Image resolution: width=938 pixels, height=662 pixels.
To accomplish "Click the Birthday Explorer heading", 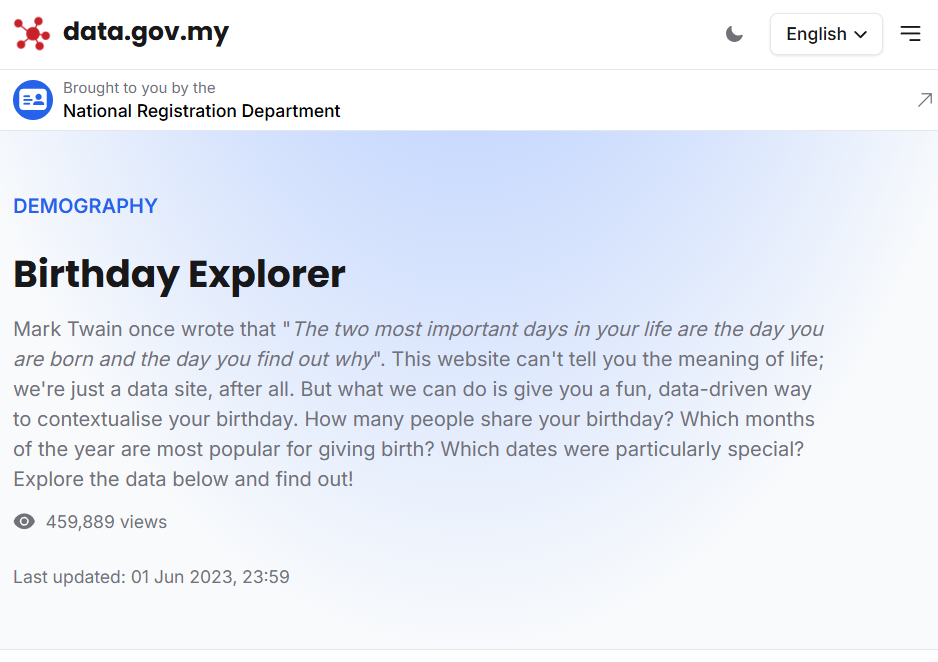I will pos(179,273).
